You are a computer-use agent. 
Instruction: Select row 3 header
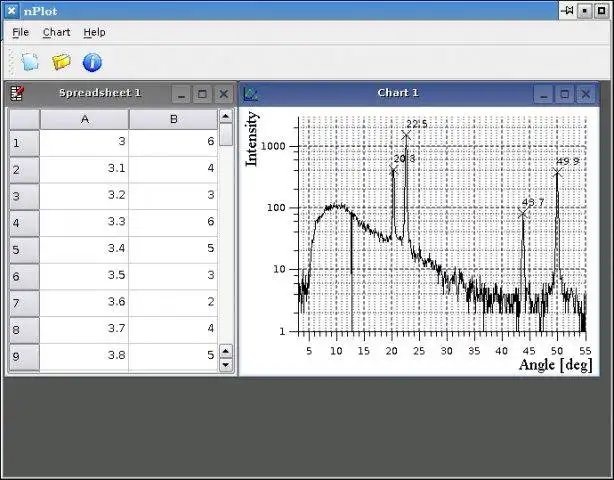point(24,197)
